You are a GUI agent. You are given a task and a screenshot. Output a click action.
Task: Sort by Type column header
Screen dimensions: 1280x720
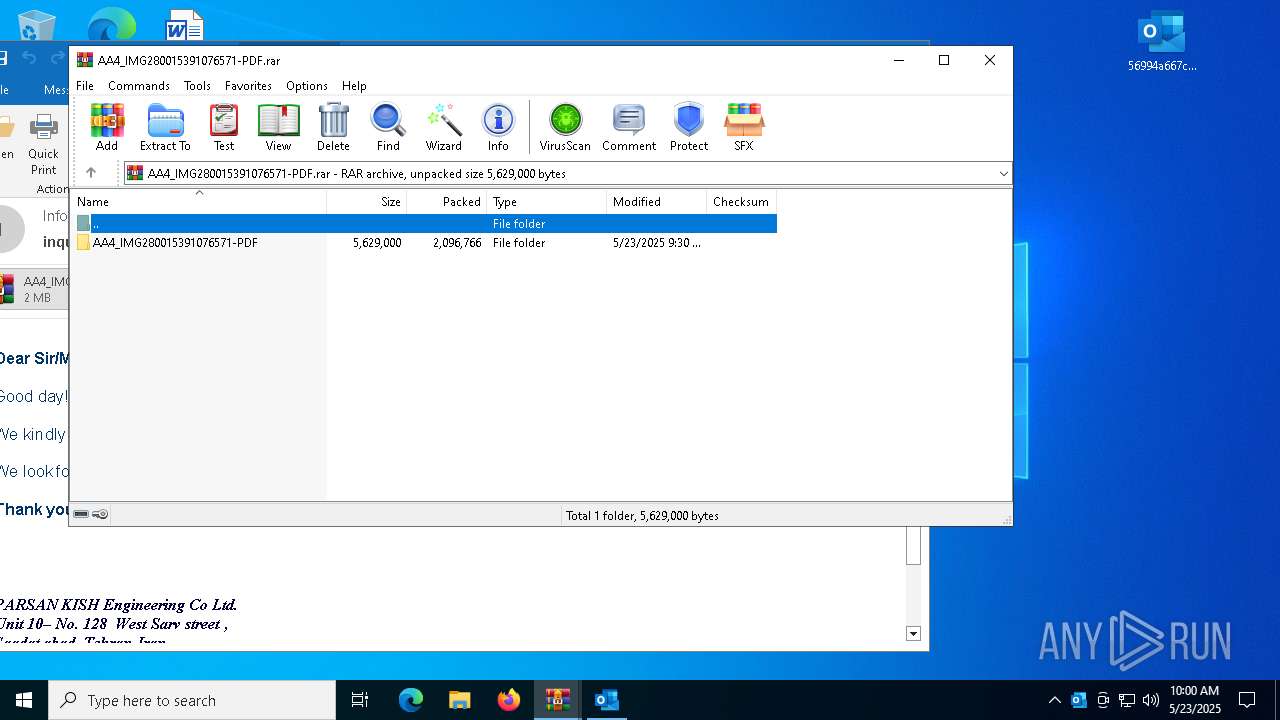coord(547,202)
